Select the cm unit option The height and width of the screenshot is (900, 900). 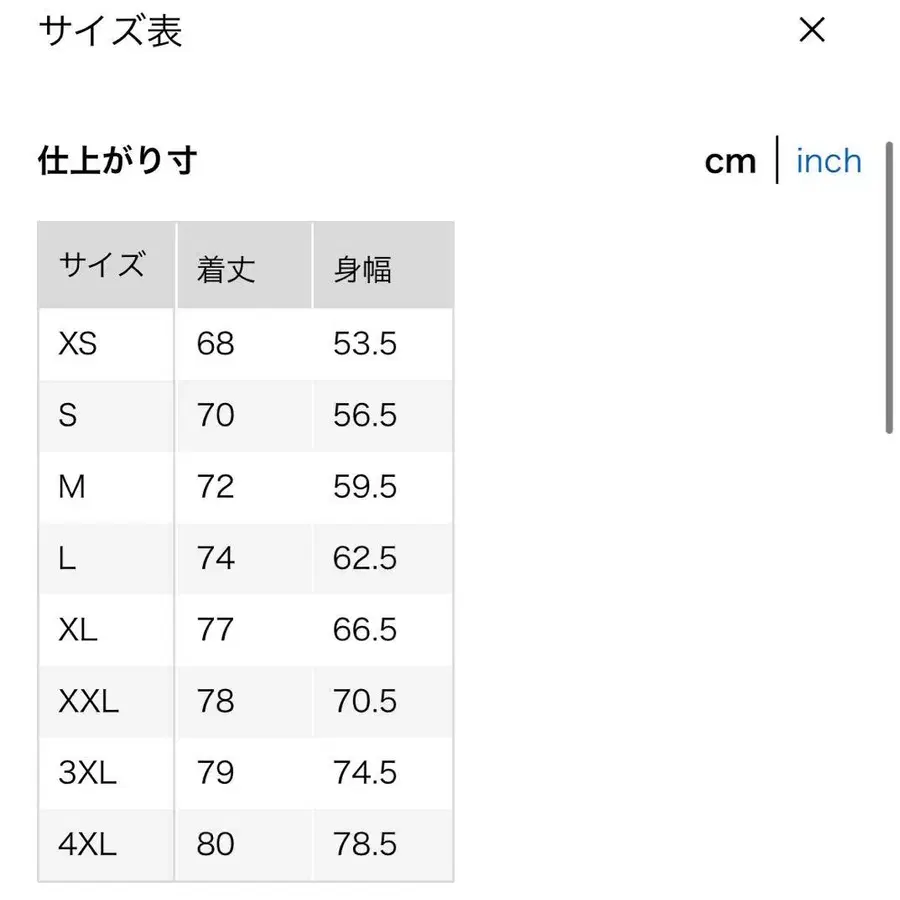730,161
